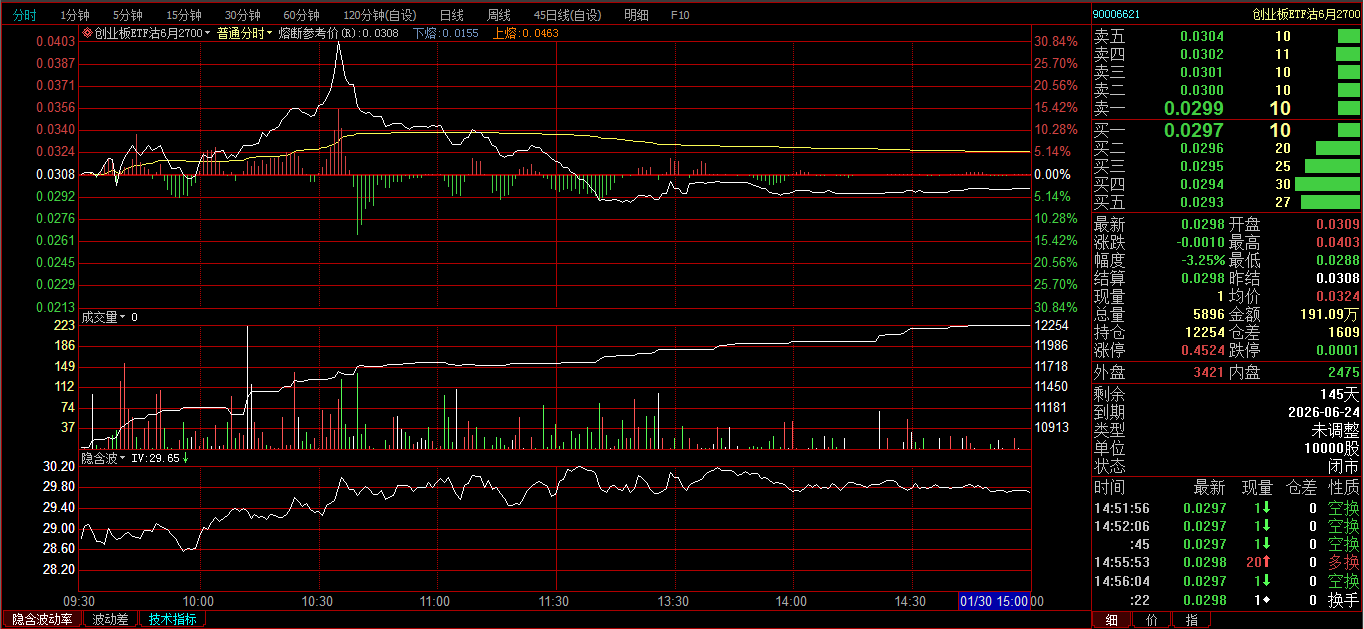
Task: Open the 成交量 indicator dropdown
Action: pyautogui.click(x=123, y=317)
